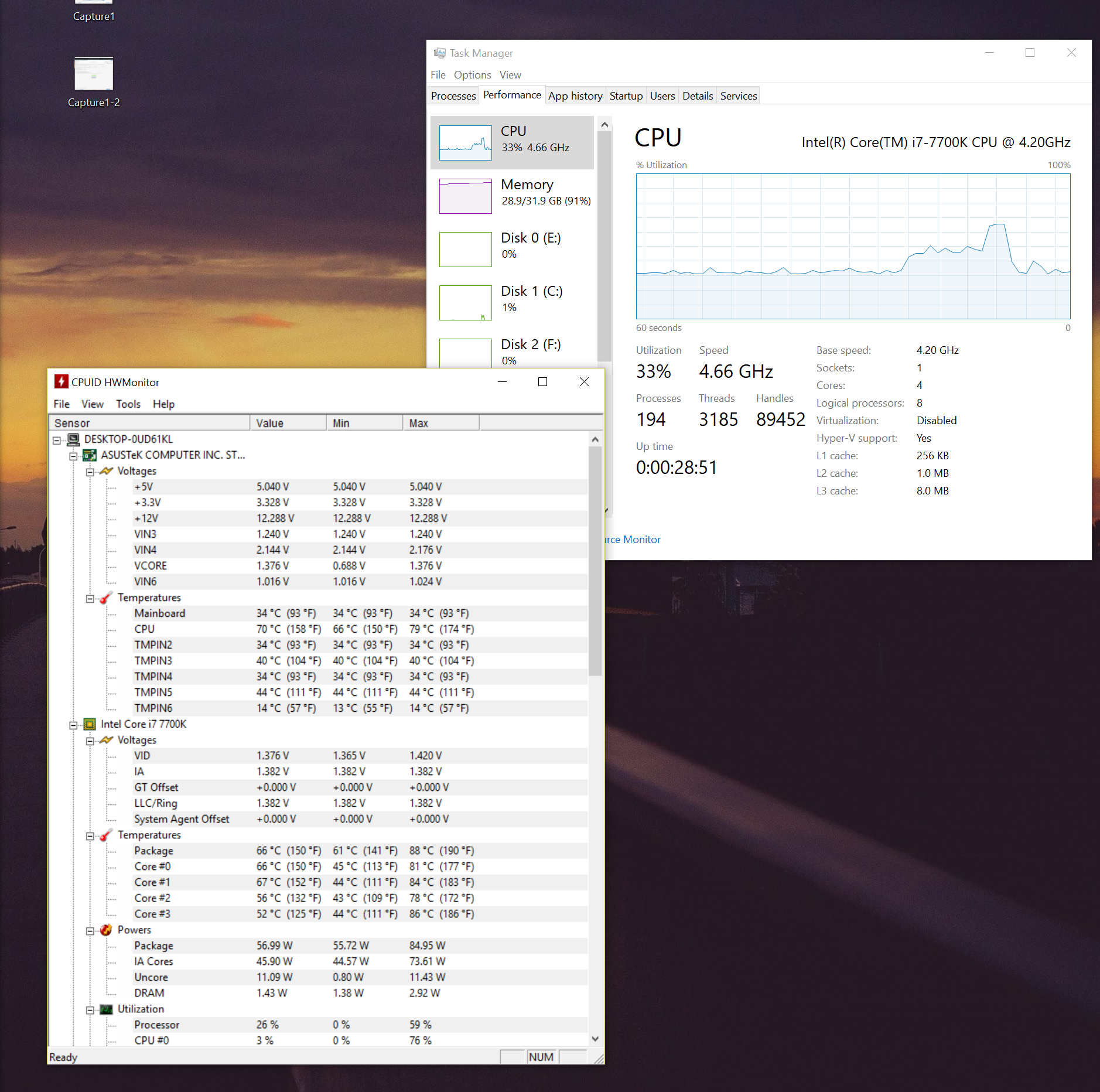
Task: Switch to the Processes tab
Action: coord(453,96)
